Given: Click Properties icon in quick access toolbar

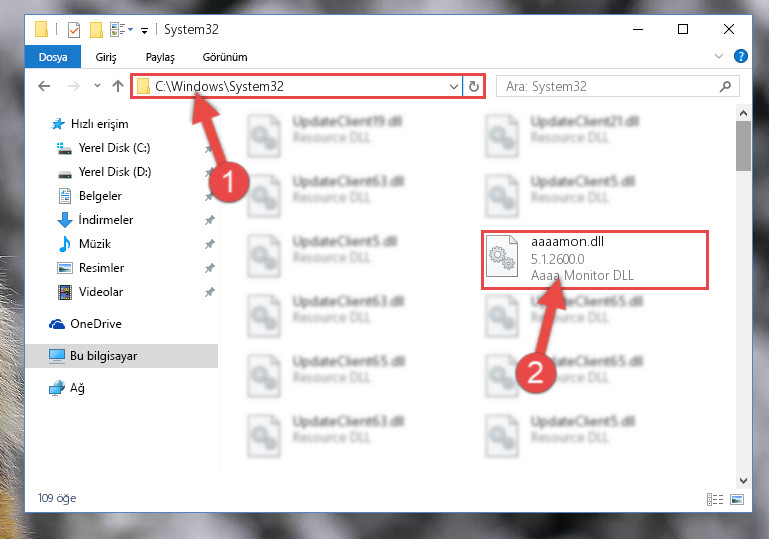Looking at the screenshot, I should coord(74,30).
